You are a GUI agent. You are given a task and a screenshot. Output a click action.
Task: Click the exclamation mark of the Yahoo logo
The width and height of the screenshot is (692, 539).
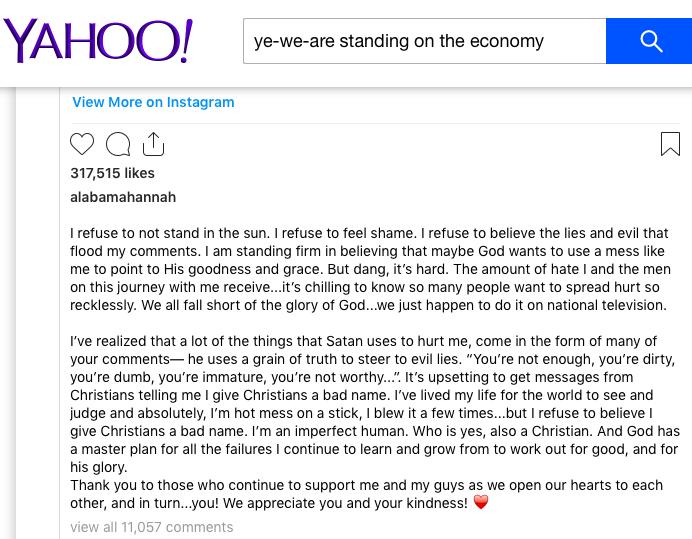tap(187, 40)
